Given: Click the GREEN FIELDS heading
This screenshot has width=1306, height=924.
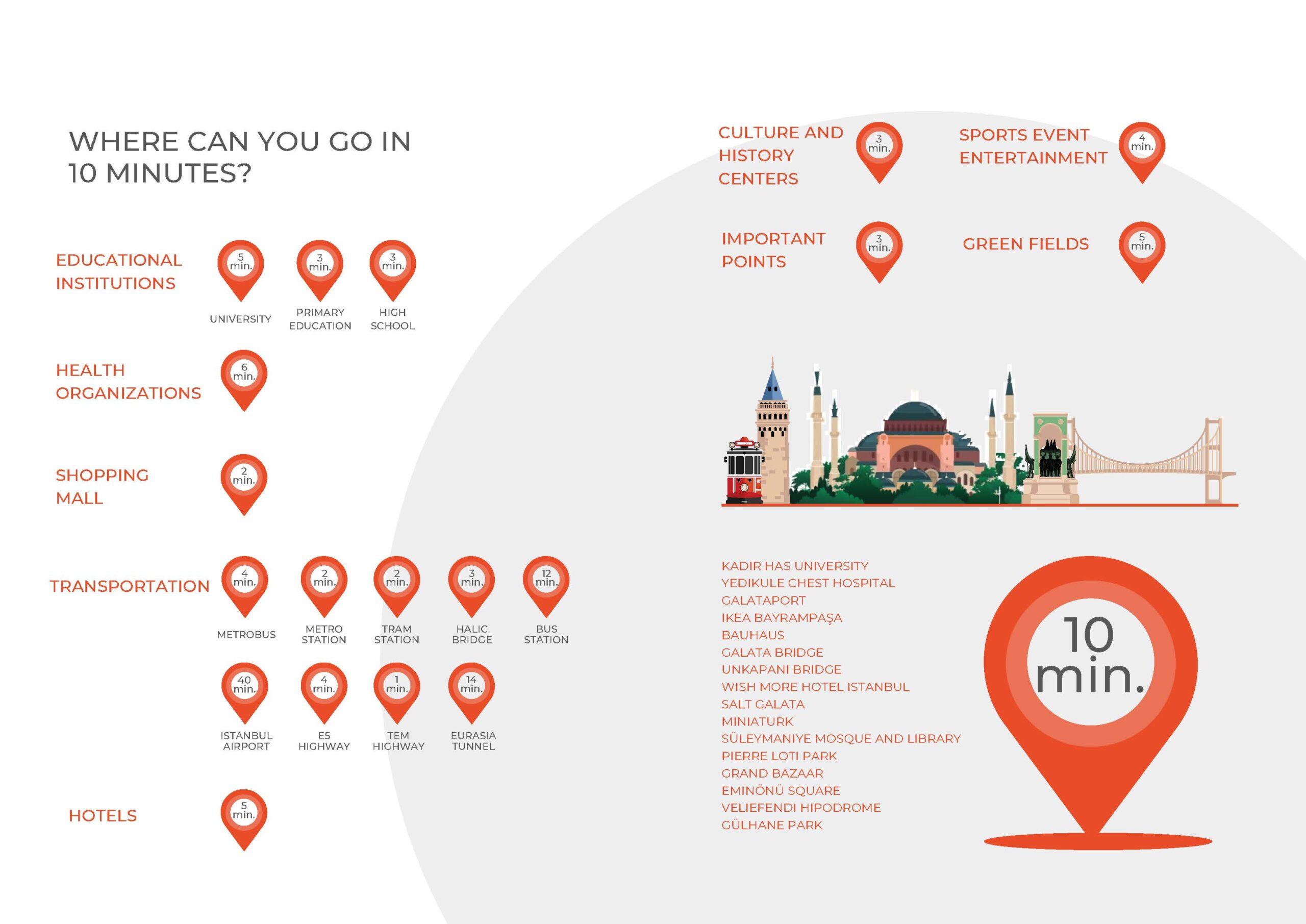Looking at the screenshot, I should pyautogui.click(x=1025, y=244).
